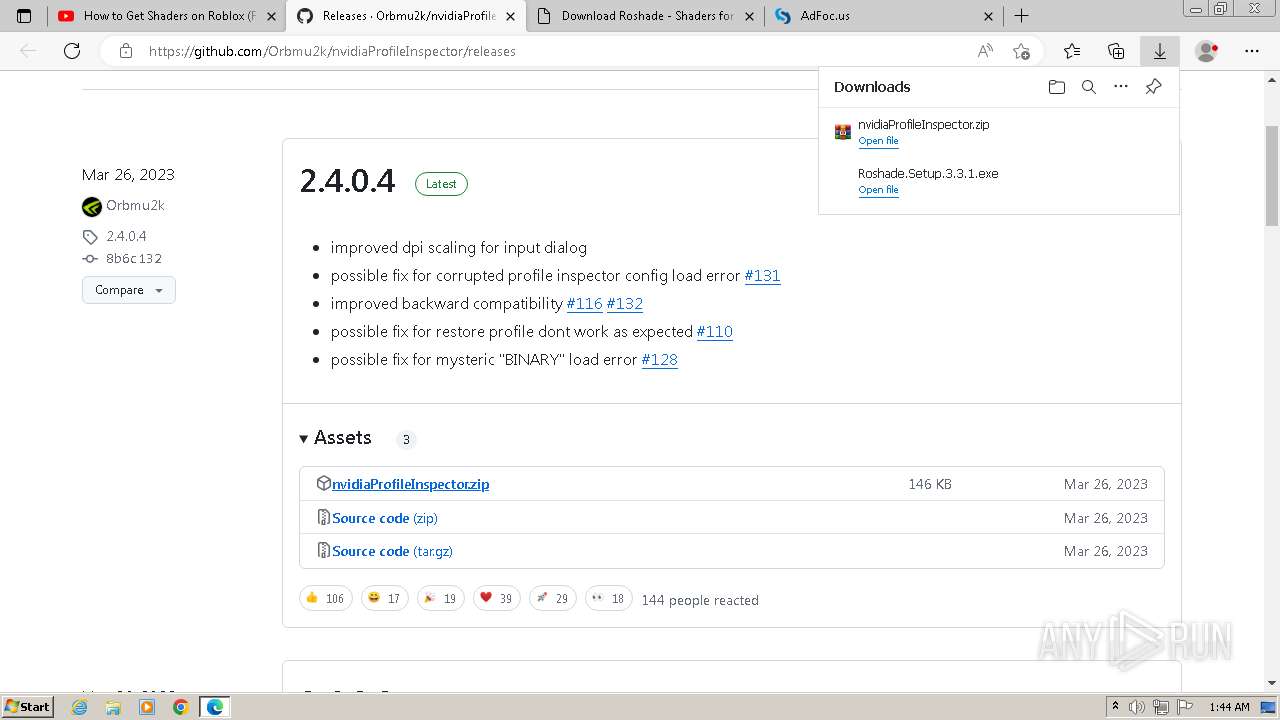
Task: Open the downloads folder icon
Action: coord(1057,87)
